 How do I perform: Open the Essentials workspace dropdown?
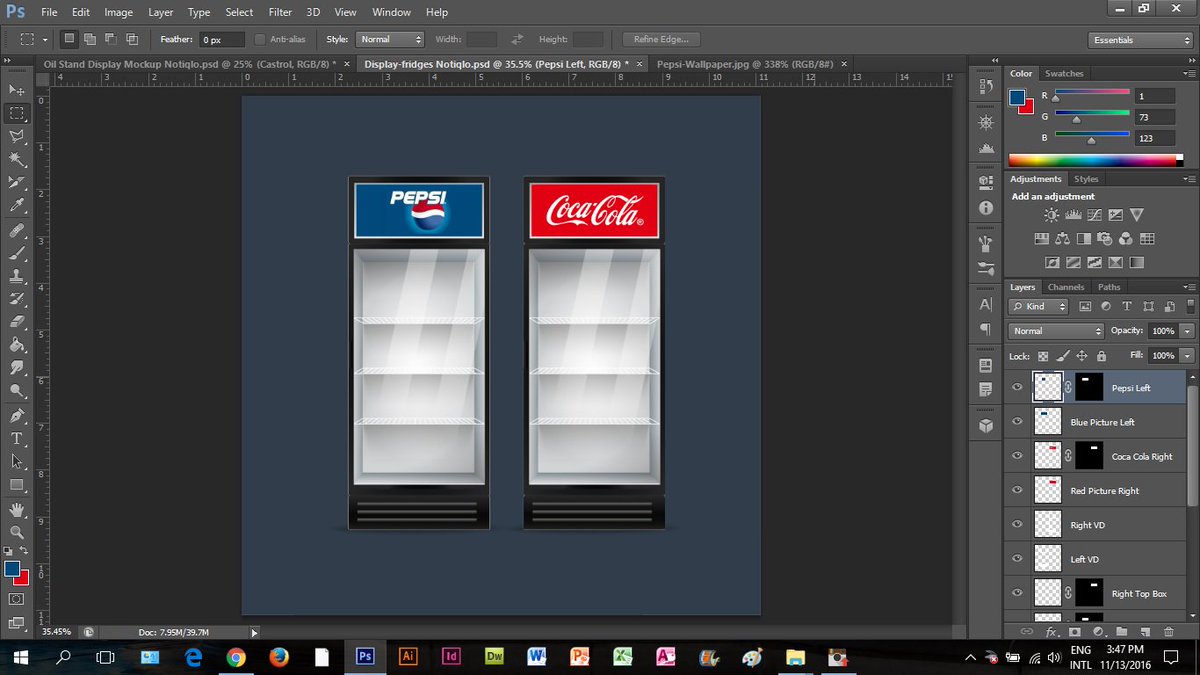(1140, 40)
